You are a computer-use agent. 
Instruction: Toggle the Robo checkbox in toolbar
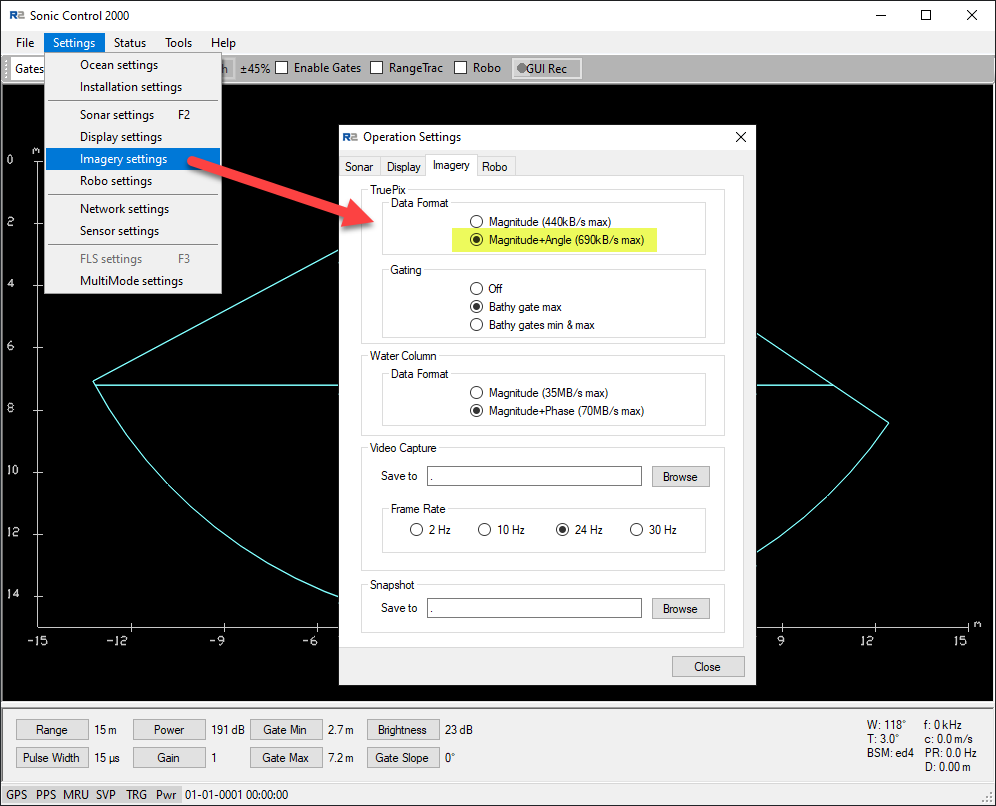tap(461, 68)
